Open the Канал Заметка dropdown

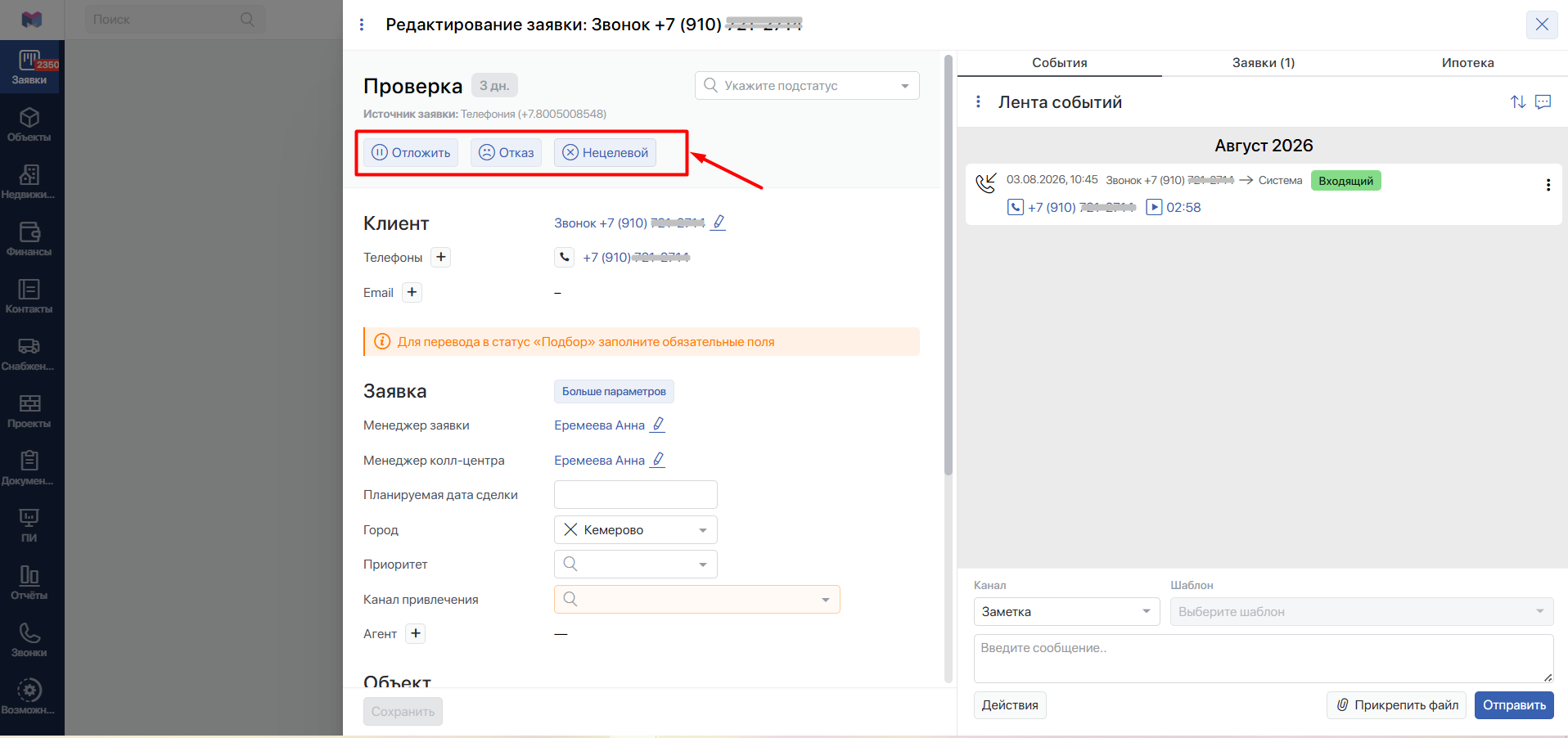tap(1066, 611)
